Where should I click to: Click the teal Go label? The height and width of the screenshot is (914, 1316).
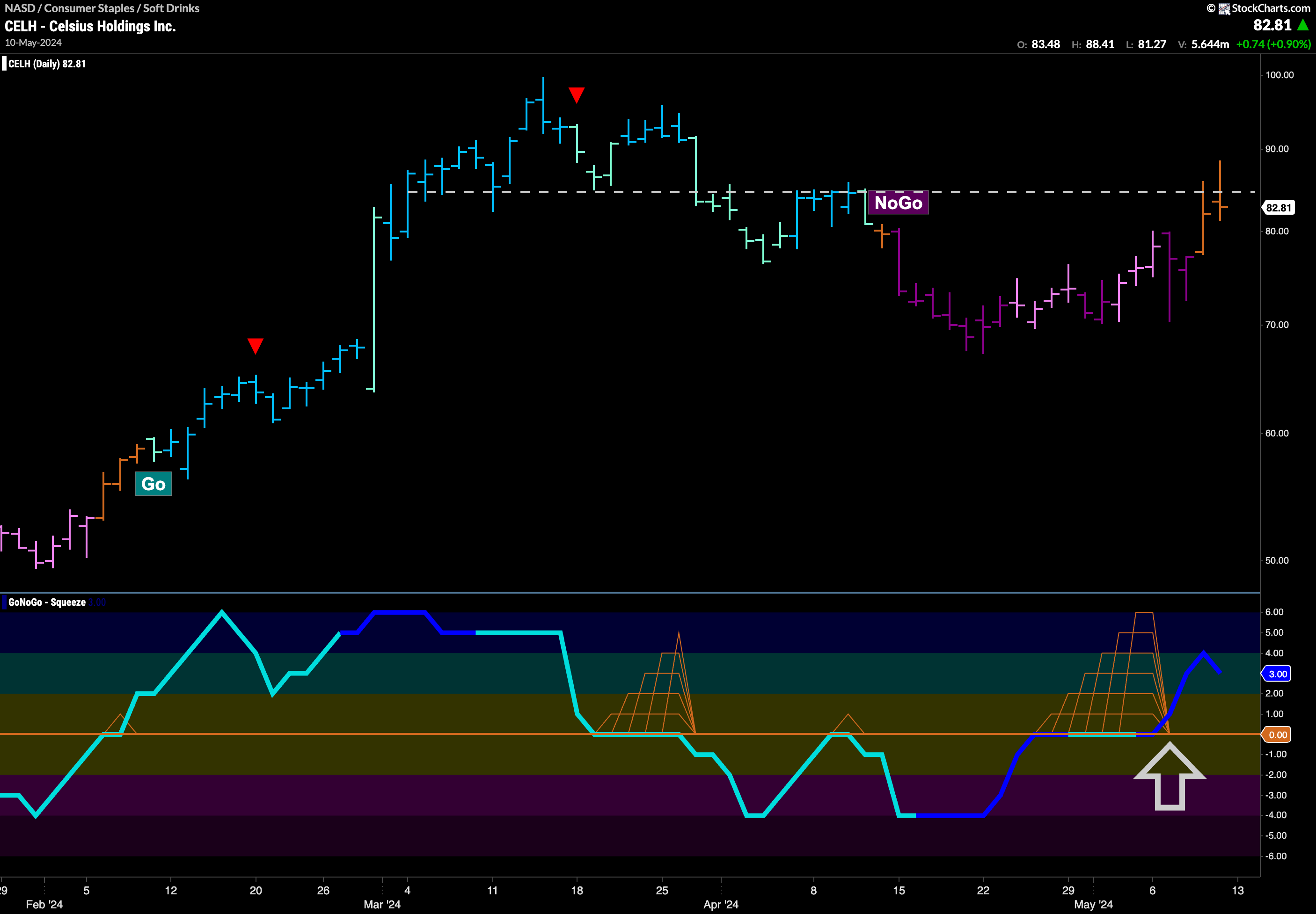click(154, 484)
